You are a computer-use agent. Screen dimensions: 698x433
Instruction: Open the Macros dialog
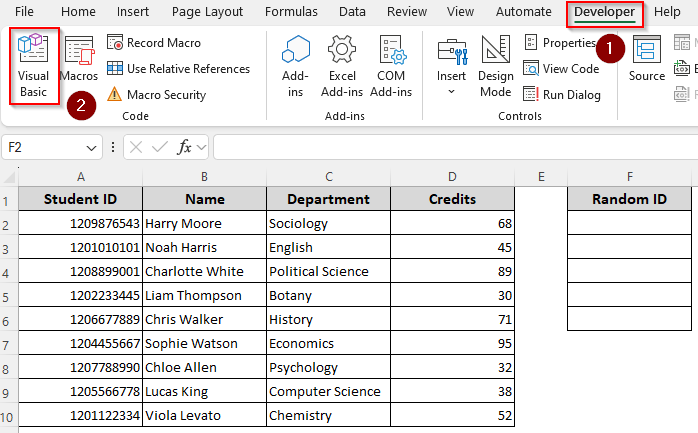pyautogui.click(x=79, y=60)
